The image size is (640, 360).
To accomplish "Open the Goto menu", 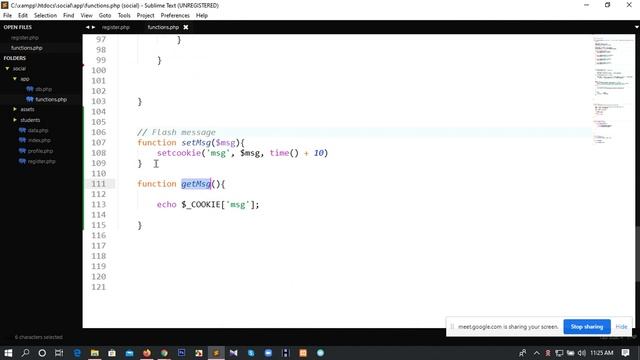I will click(x=105, y=16).
